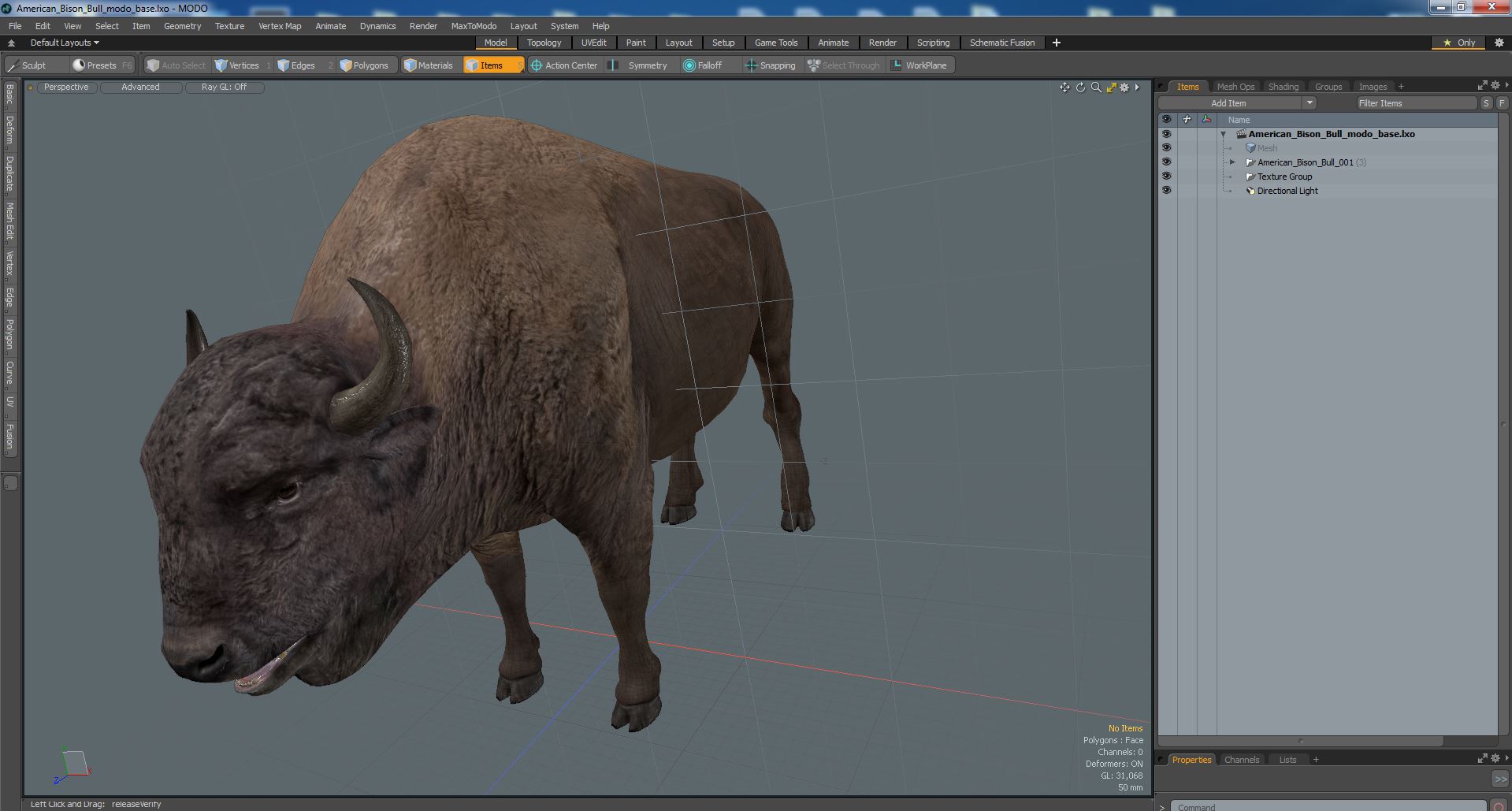Maximize the 3D viewport with expand icon
Viewport: 1512px width, 811px height.
click(x=1111, y=87)
